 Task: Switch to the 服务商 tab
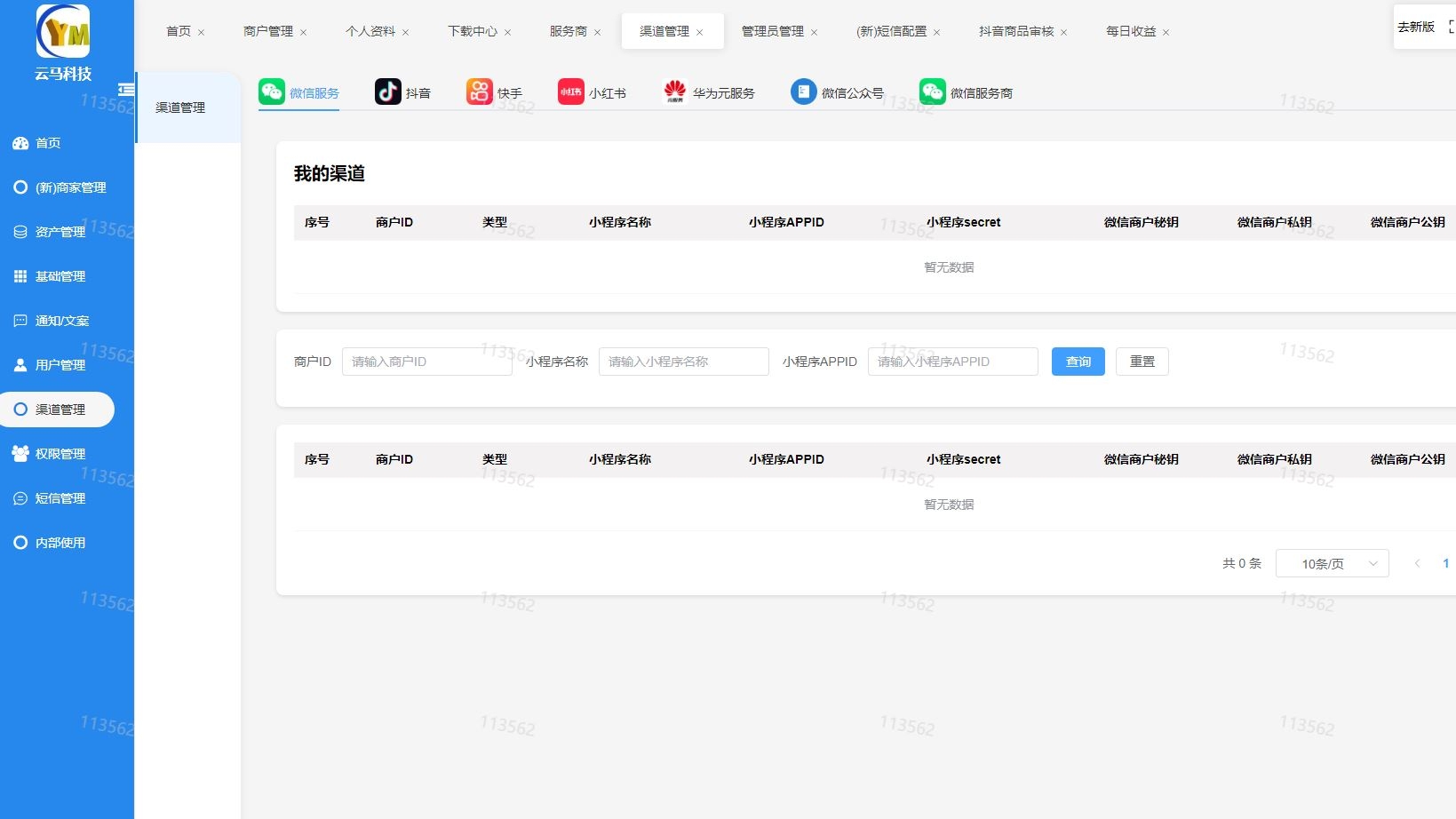pos(569,31)
